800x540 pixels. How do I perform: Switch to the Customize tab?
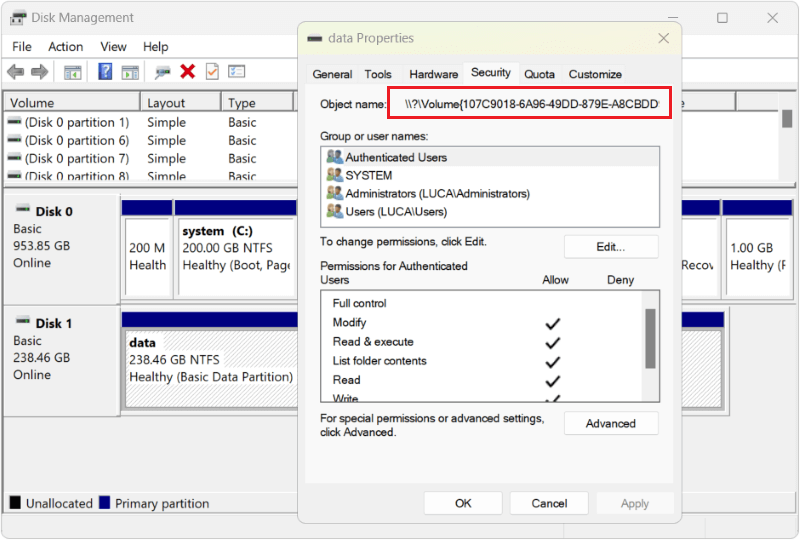tap(595, 75)
